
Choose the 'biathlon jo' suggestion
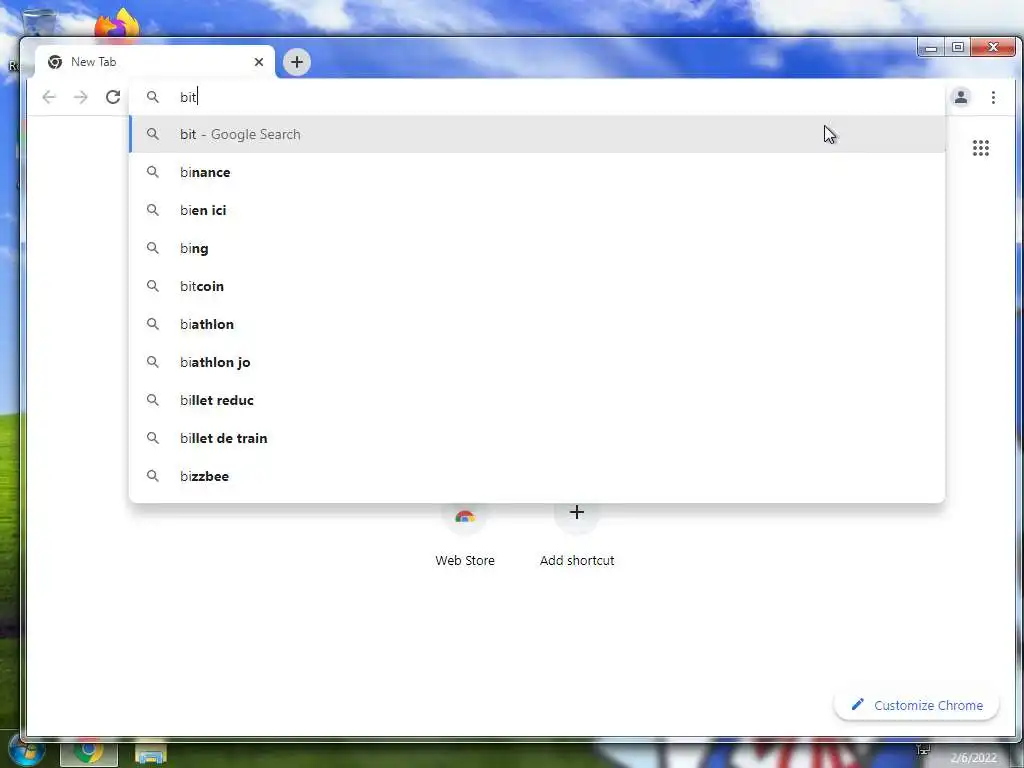coord(537,362)
